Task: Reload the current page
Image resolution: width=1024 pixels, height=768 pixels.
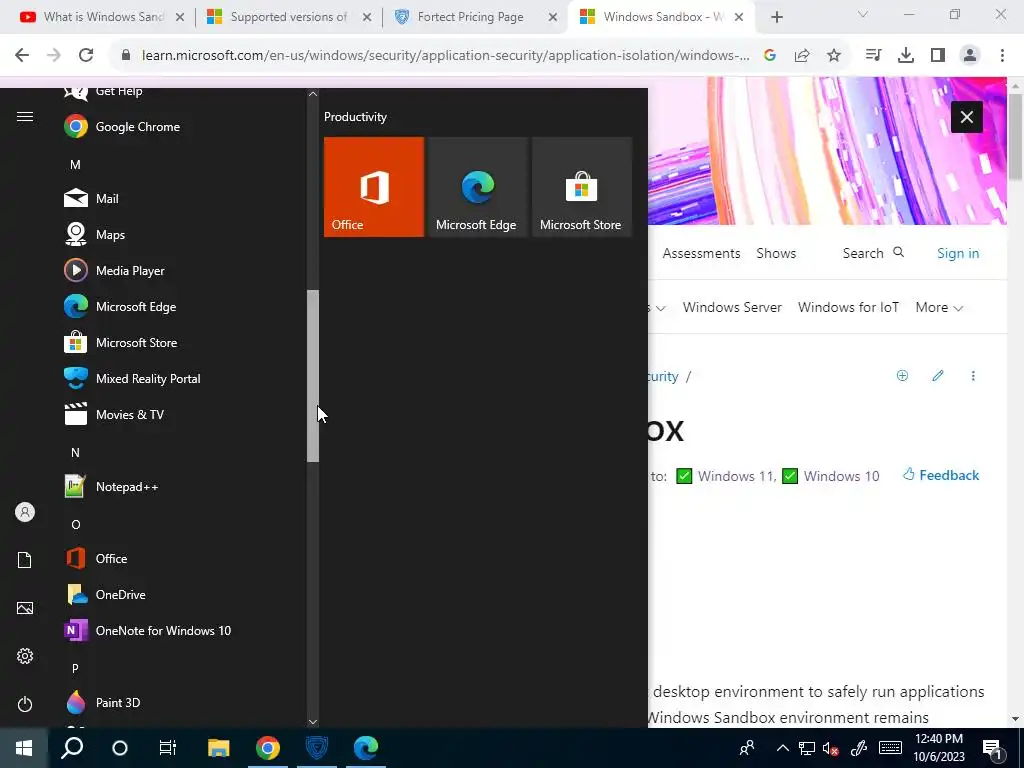Action: [86, 56]
